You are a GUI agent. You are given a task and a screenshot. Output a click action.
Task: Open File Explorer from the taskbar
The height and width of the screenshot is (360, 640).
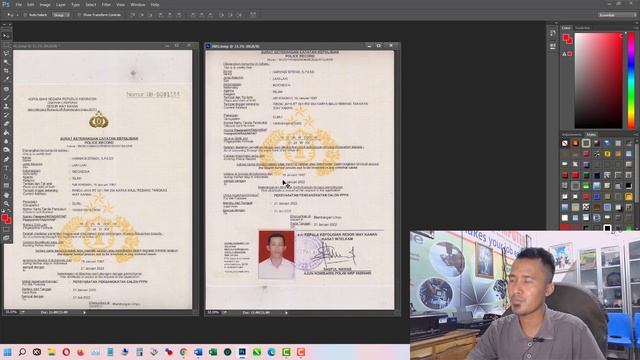pyautogui.click(x=51, y=352)
